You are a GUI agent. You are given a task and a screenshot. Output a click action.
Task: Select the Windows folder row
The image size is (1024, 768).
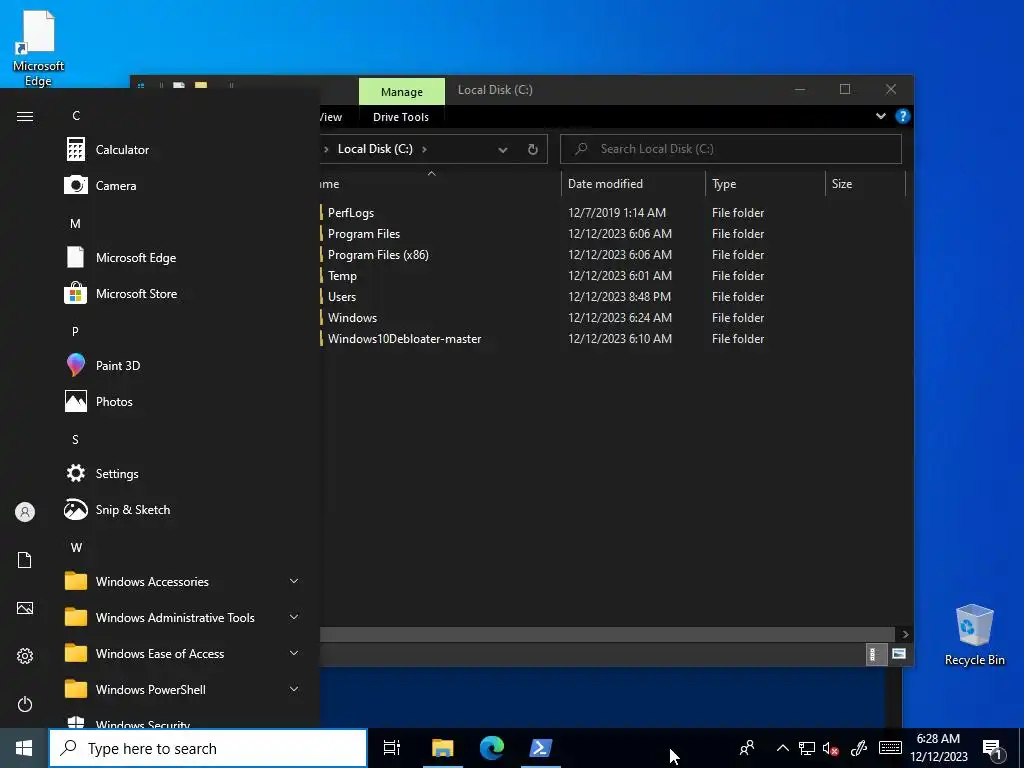(x=352, y=317)
